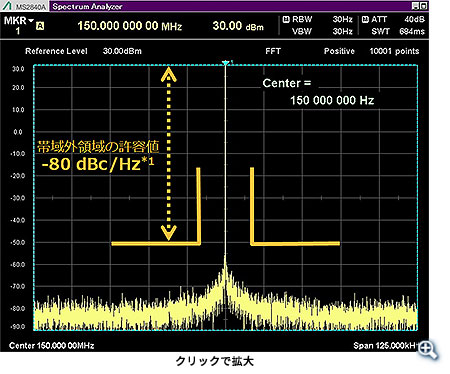Click the VBW label

click(302, 31)
